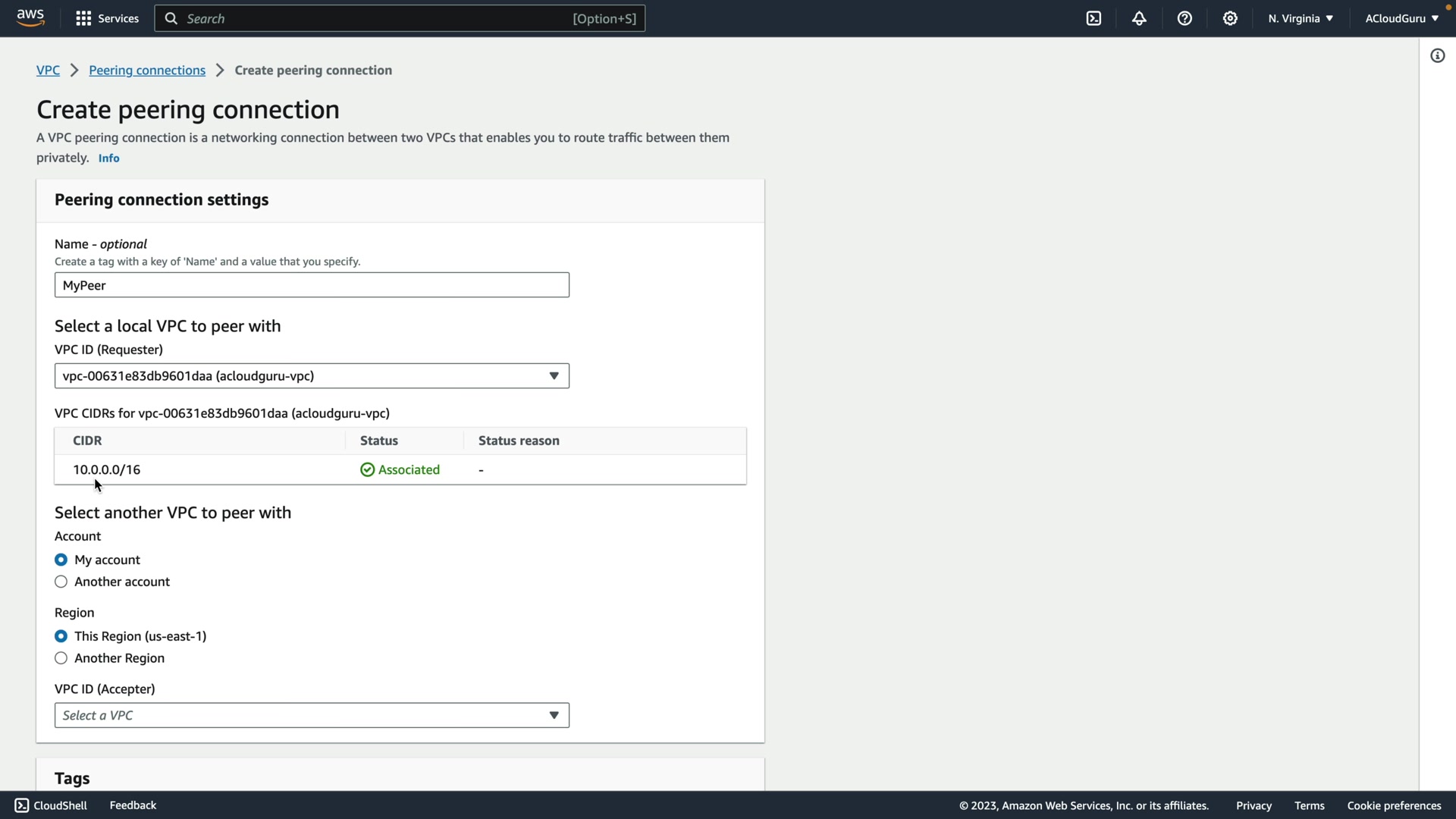Select the Another Region radio button
This screenshot has width=1456, height=819.
click(61, 658)
